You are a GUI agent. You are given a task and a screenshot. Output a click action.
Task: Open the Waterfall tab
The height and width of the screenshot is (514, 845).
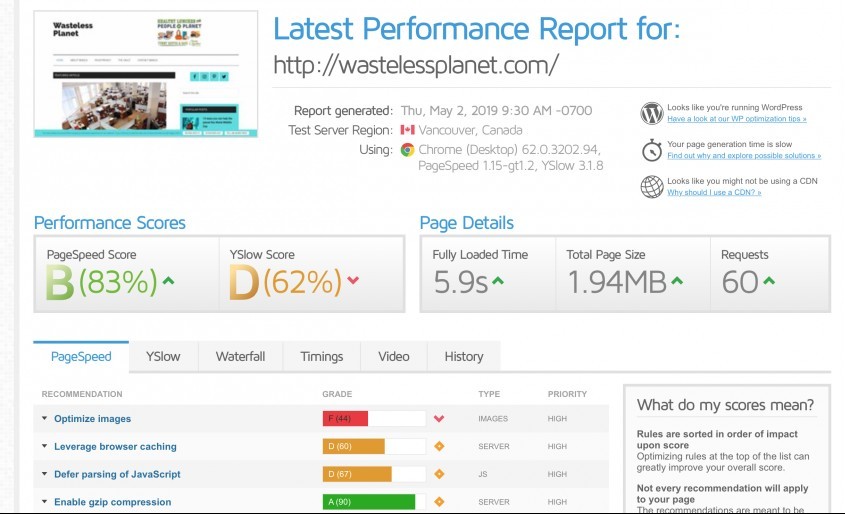[240, 357]
